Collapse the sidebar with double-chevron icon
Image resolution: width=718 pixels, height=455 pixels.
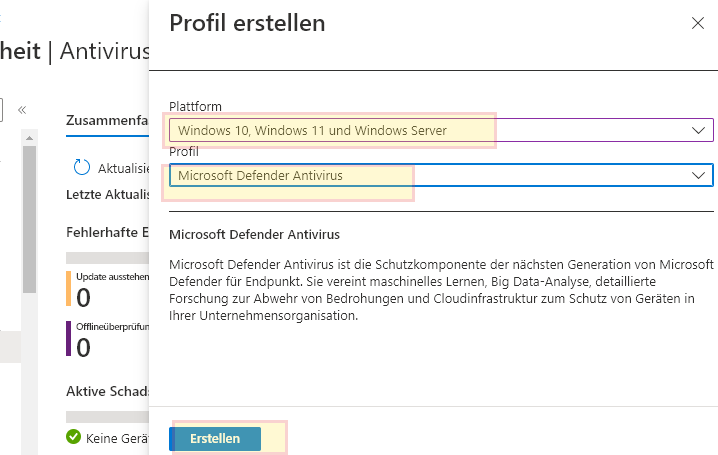(22, 110)
